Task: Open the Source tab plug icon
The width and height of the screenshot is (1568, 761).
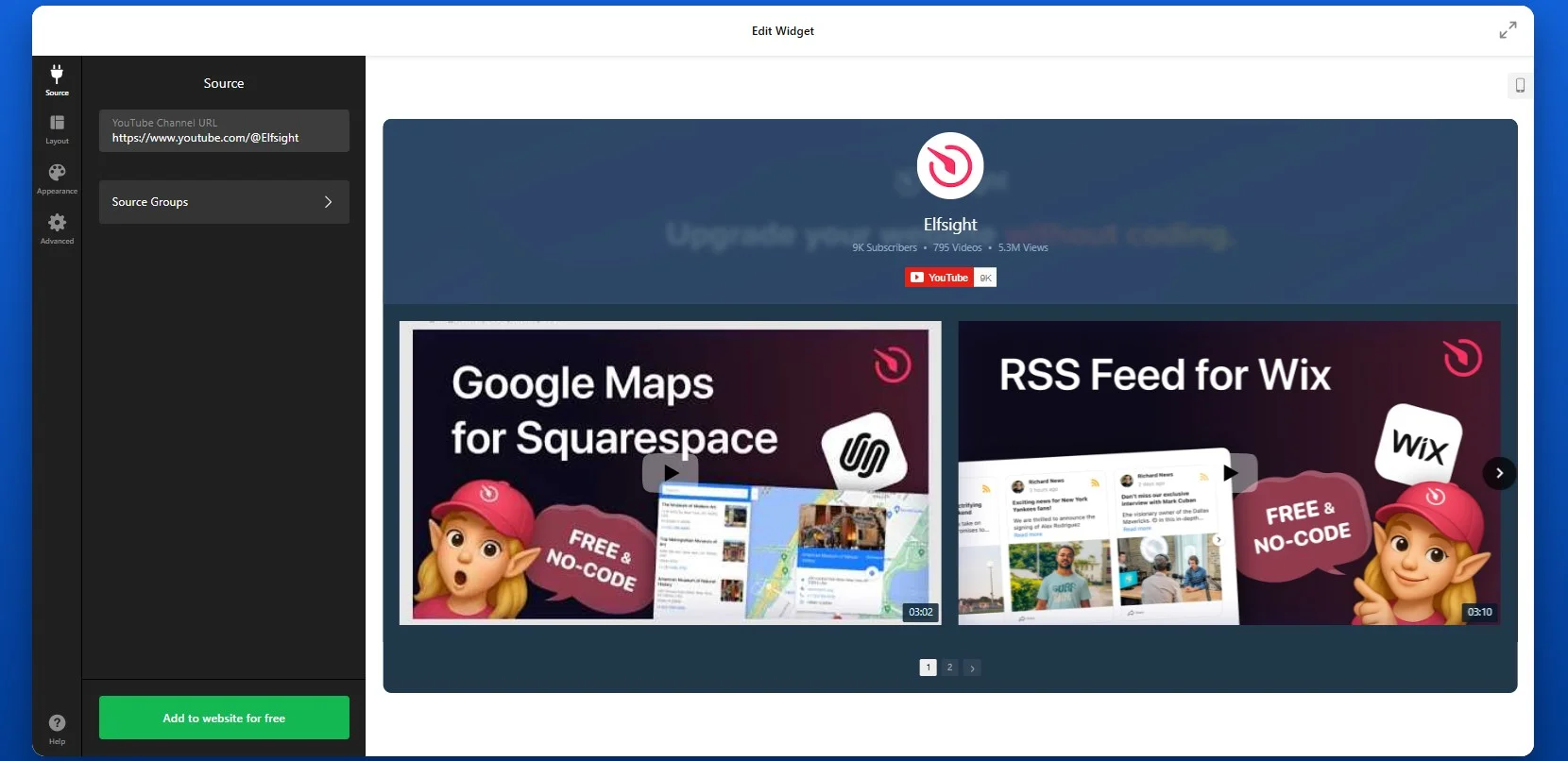Action: coord(57,80)
